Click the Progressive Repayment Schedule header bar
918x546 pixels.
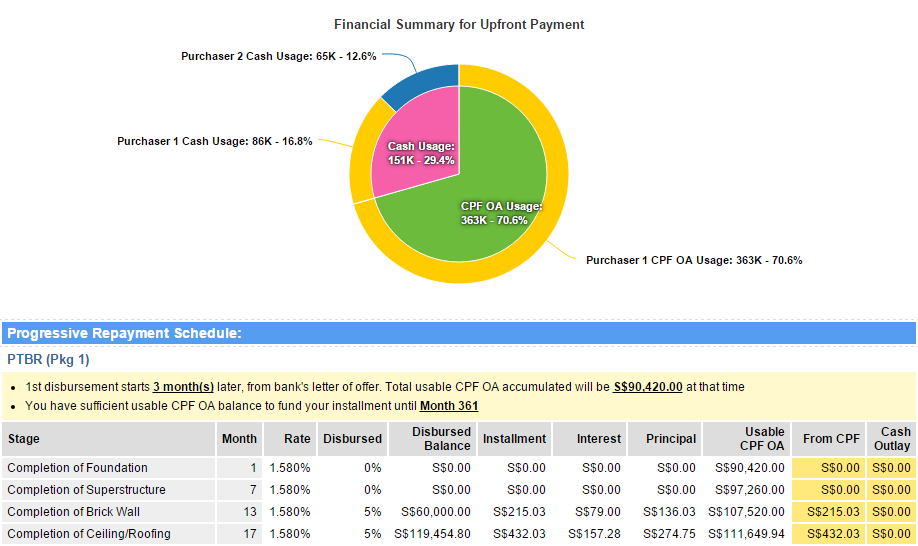[459, 333]
